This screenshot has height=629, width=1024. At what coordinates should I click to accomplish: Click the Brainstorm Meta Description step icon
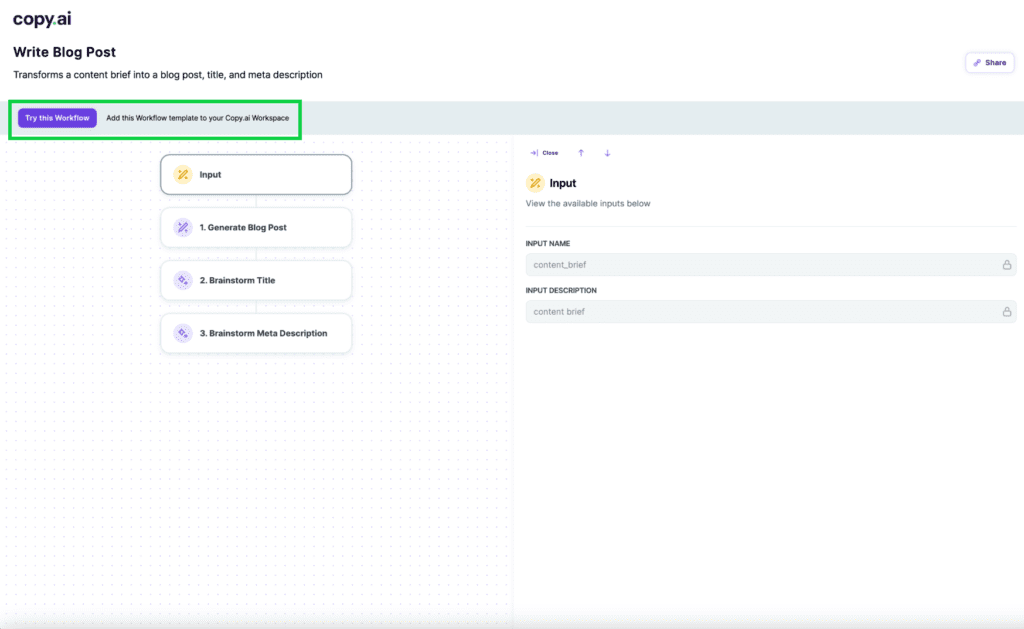[183, 333]
